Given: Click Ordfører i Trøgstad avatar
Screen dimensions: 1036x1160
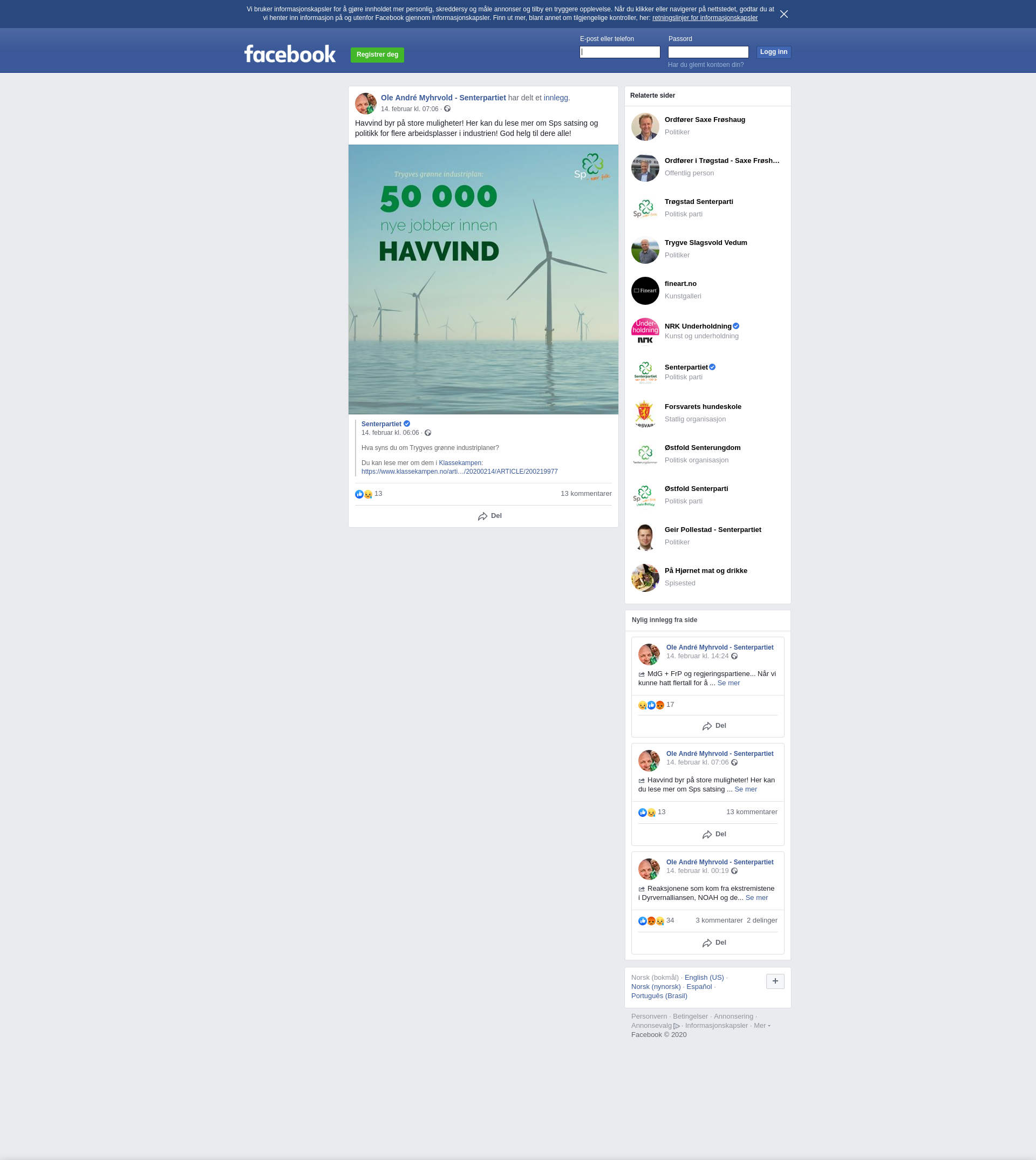Looking at the screenshot, I should pos(644,168).
